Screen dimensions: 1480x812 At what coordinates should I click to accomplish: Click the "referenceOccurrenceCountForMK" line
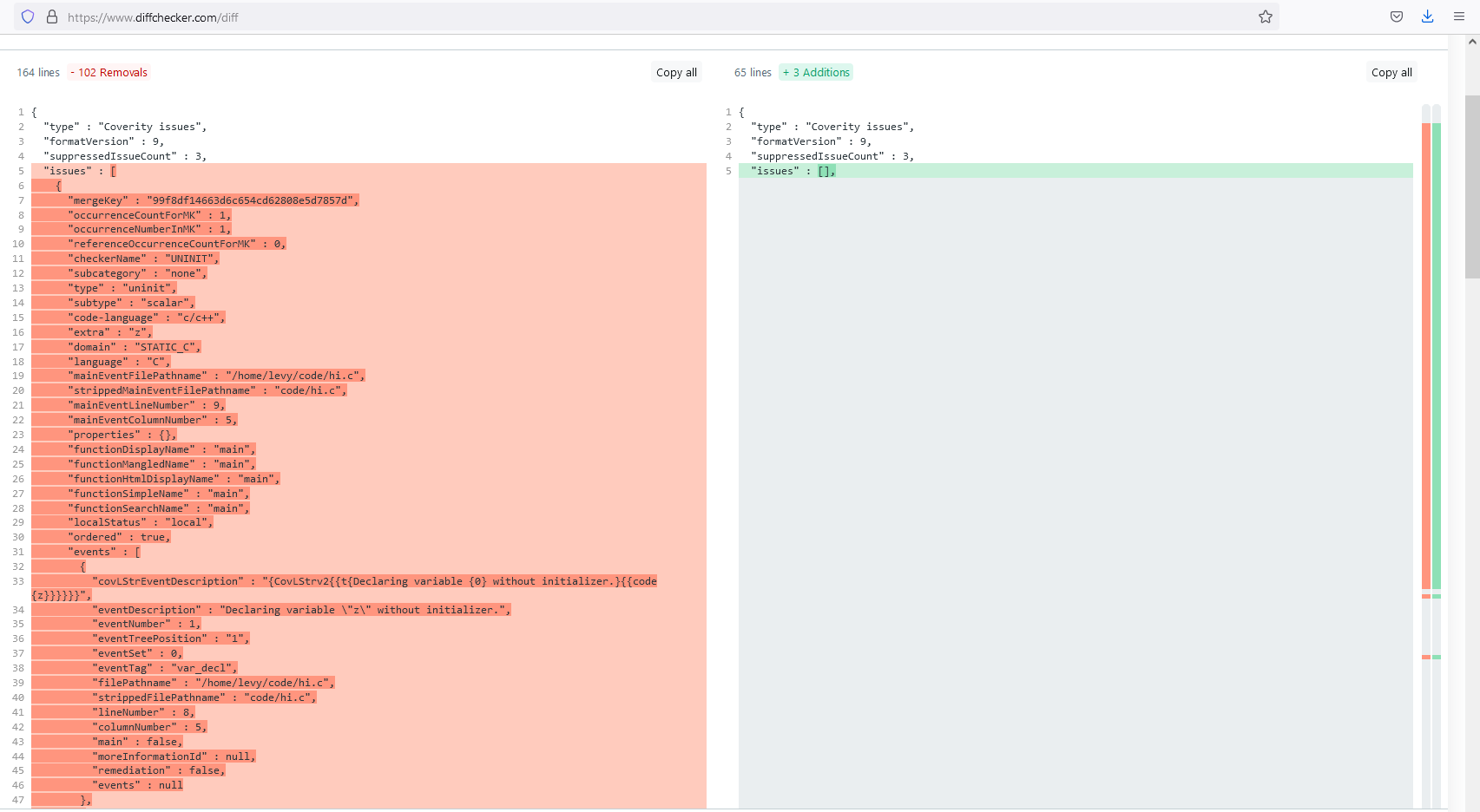(x=176, y=244)
